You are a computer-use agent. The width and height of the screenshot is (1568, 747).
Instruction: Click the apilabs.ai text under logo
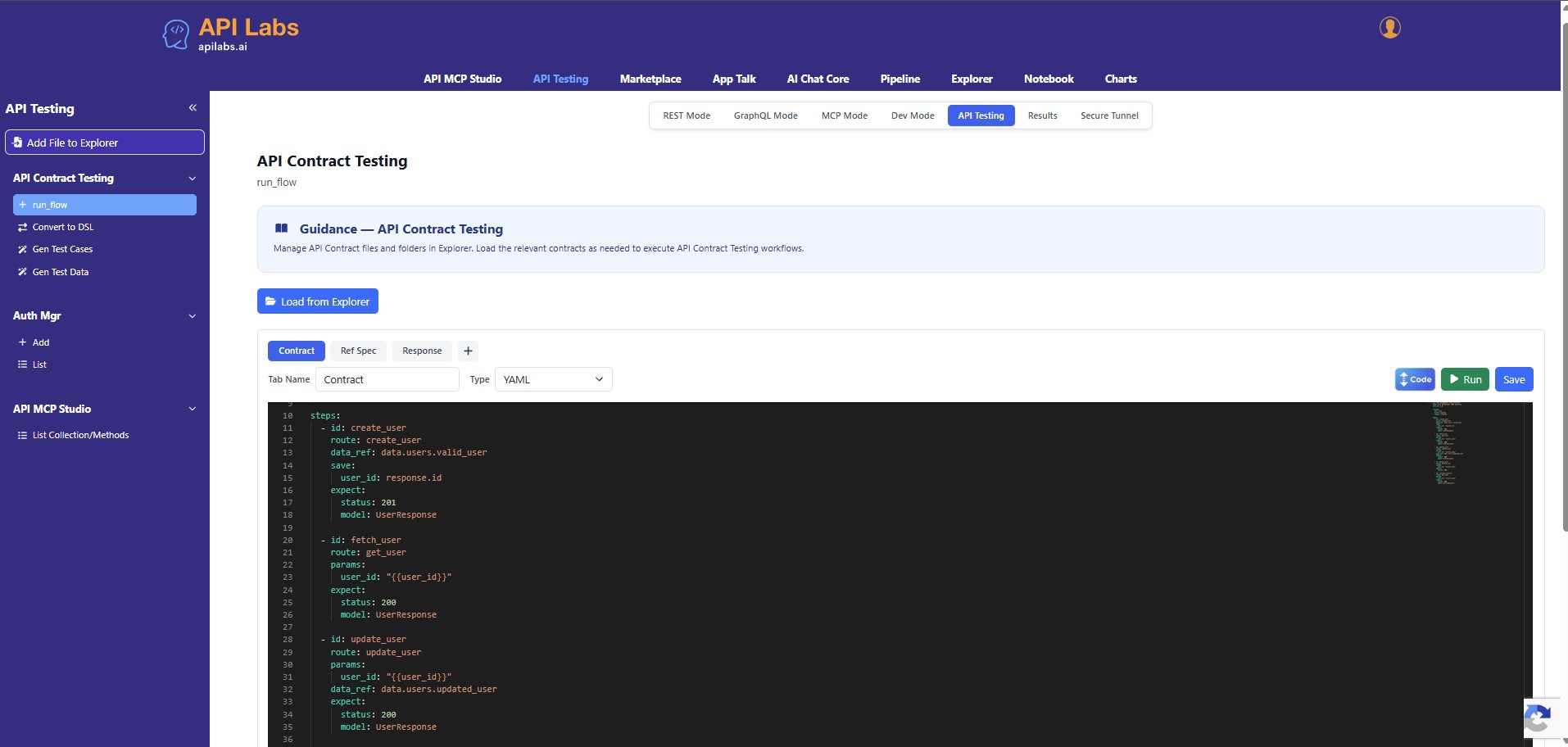point(222,47)
